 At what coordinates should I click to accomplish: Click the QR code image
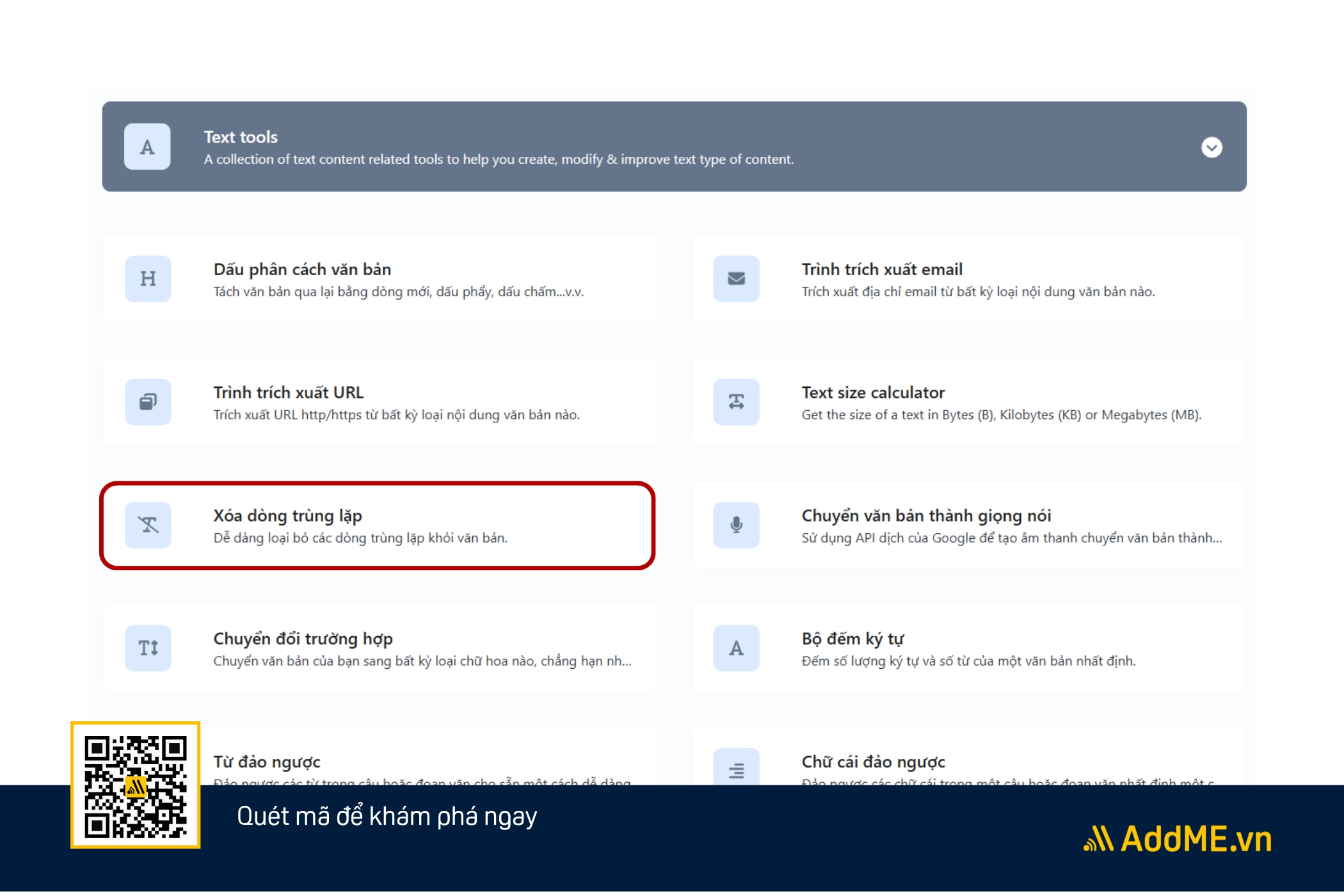135,785
